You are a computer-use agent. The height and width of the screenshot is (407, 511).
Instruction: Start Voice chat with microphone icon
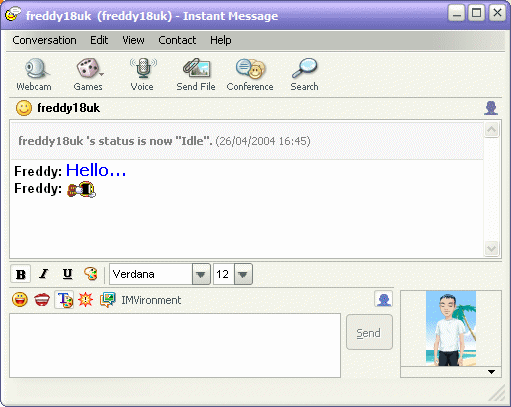click(142, 75)
